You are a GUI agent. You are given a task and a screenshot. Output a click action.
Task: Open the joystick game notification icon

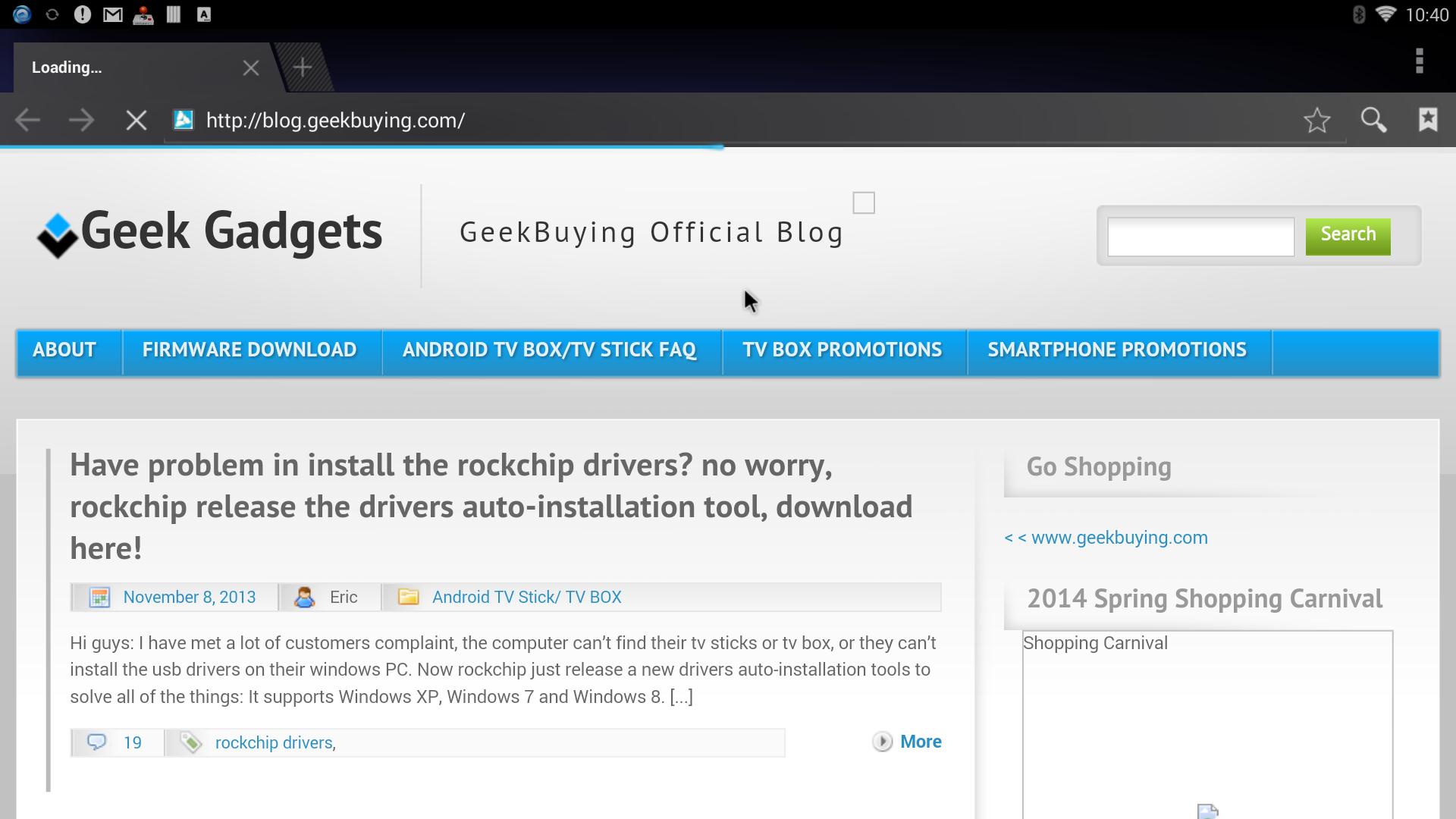tap(143, 14)
